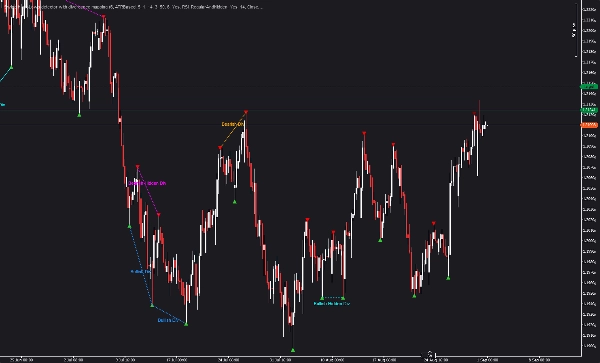Click the price scale axis

(590, 178)
